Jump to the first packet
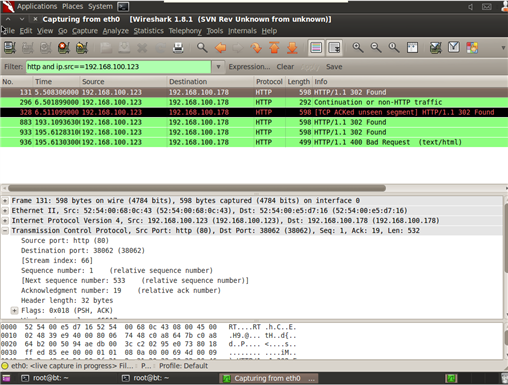The width and height of the screenshot is (508, 385). click(274, 48)
